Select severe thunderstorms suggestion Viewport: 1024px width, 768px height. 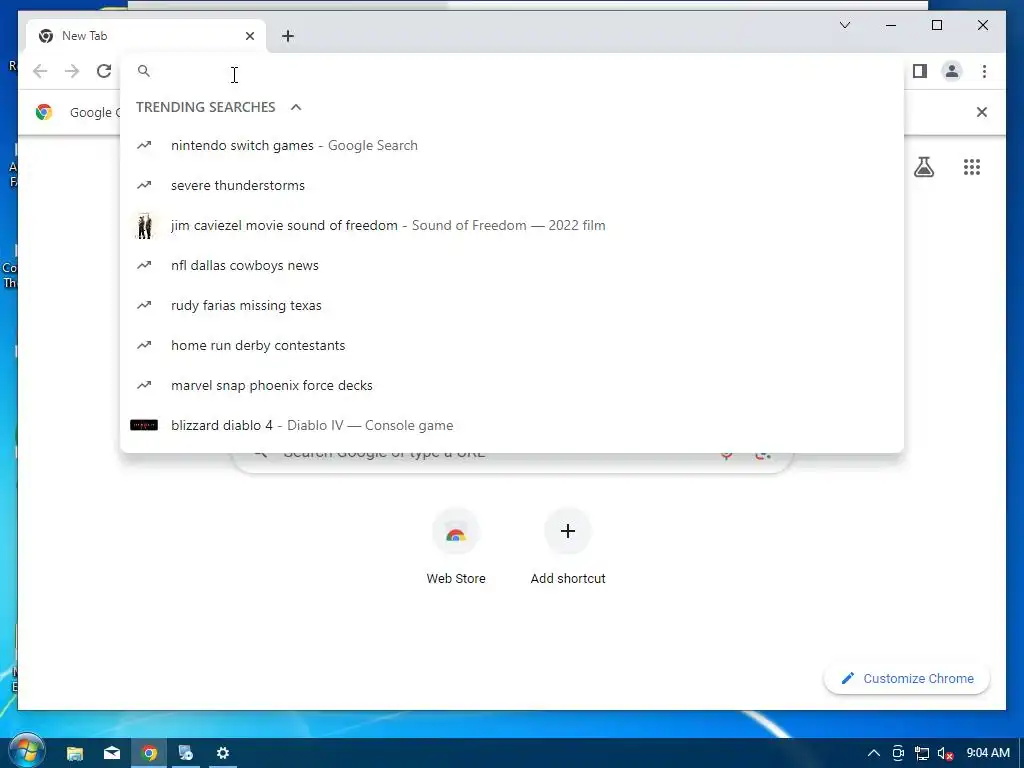coord(512,185)
